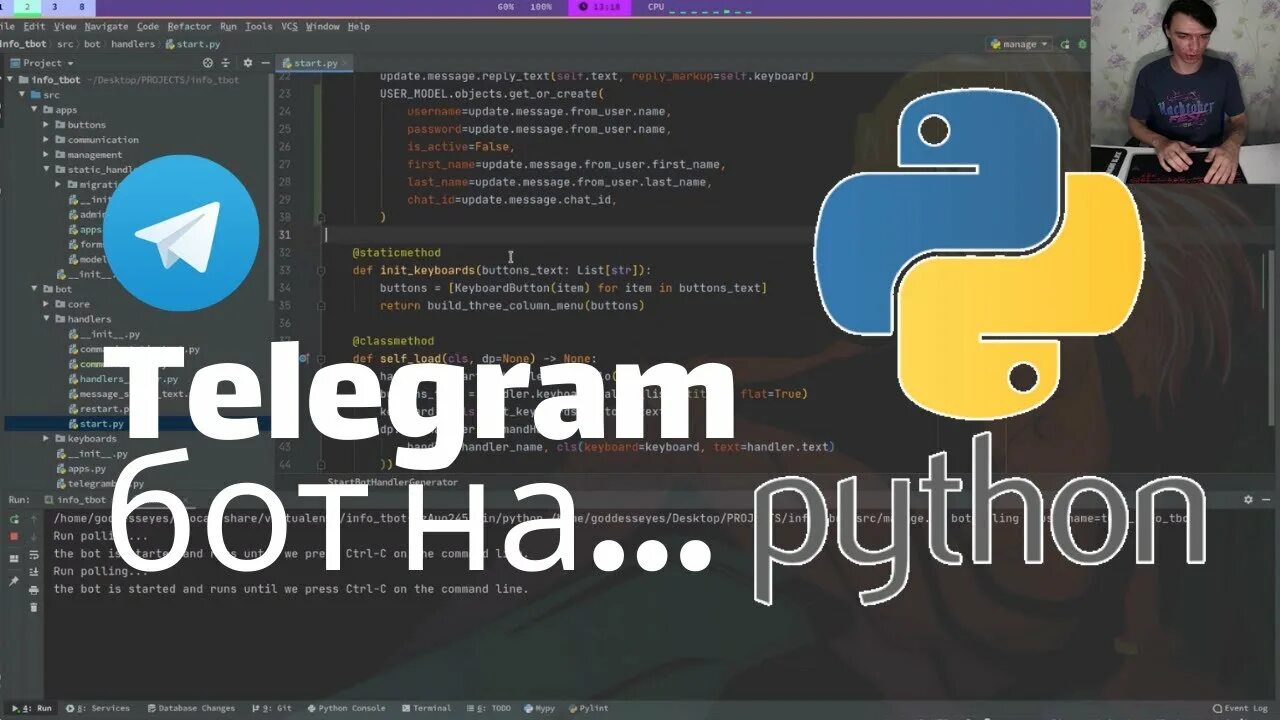Image resolution: width=1280 pixels, height=720 pixels.
Task: Click the StartBotHandlerGenerator editor breadcrumb
Action: [x=393, y=482]
